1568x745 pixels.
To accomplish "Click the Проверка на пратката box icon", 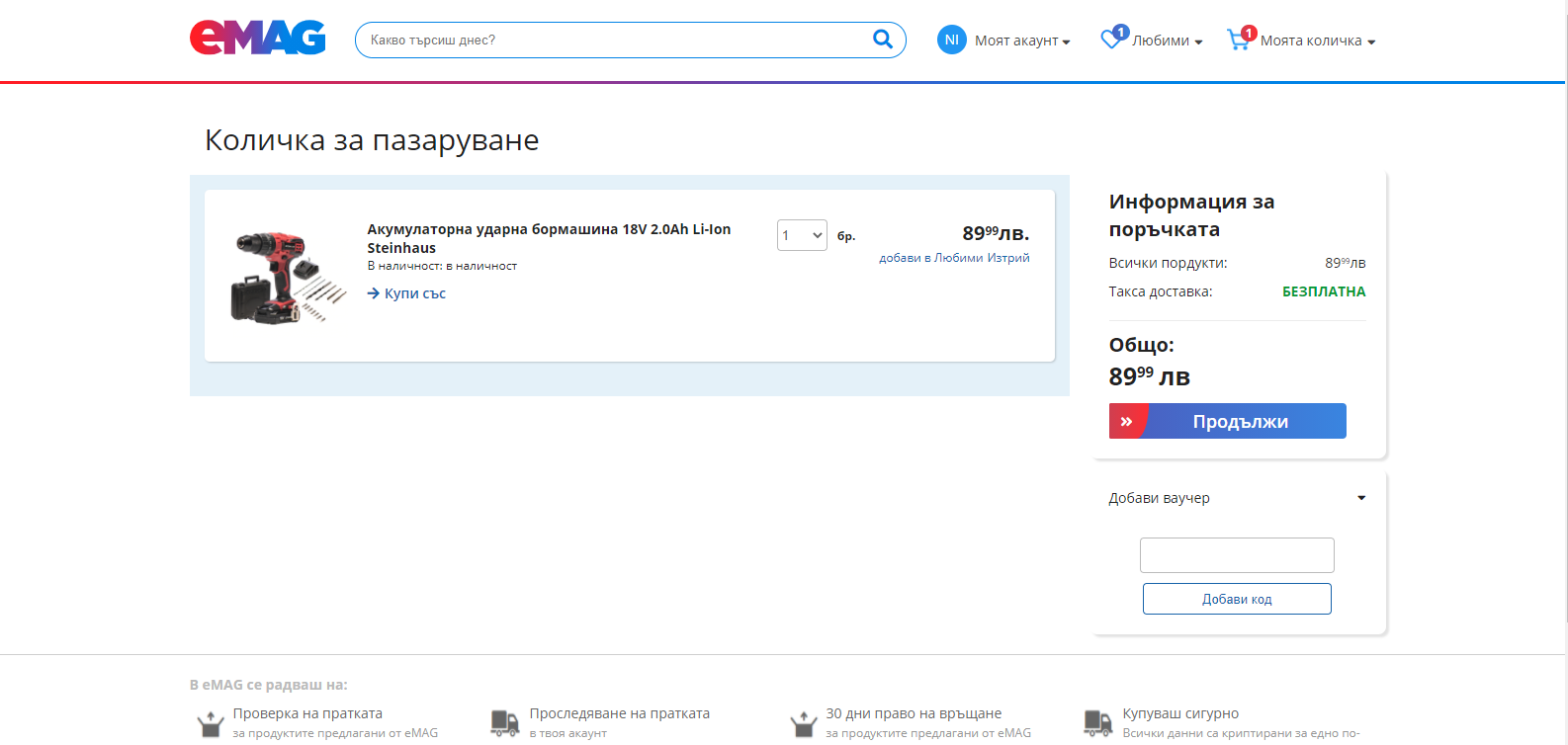I will click(x=210, y=724).
